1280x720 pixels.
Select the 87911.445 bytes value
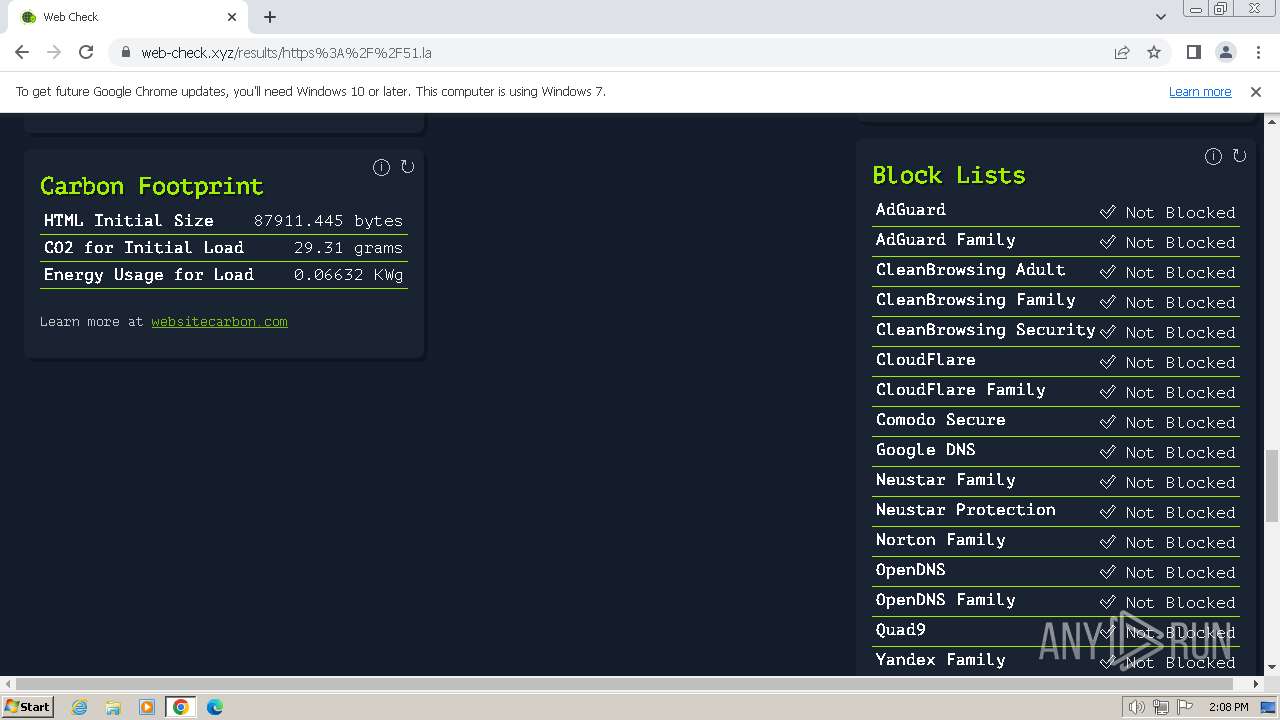[x=328, y=221]
